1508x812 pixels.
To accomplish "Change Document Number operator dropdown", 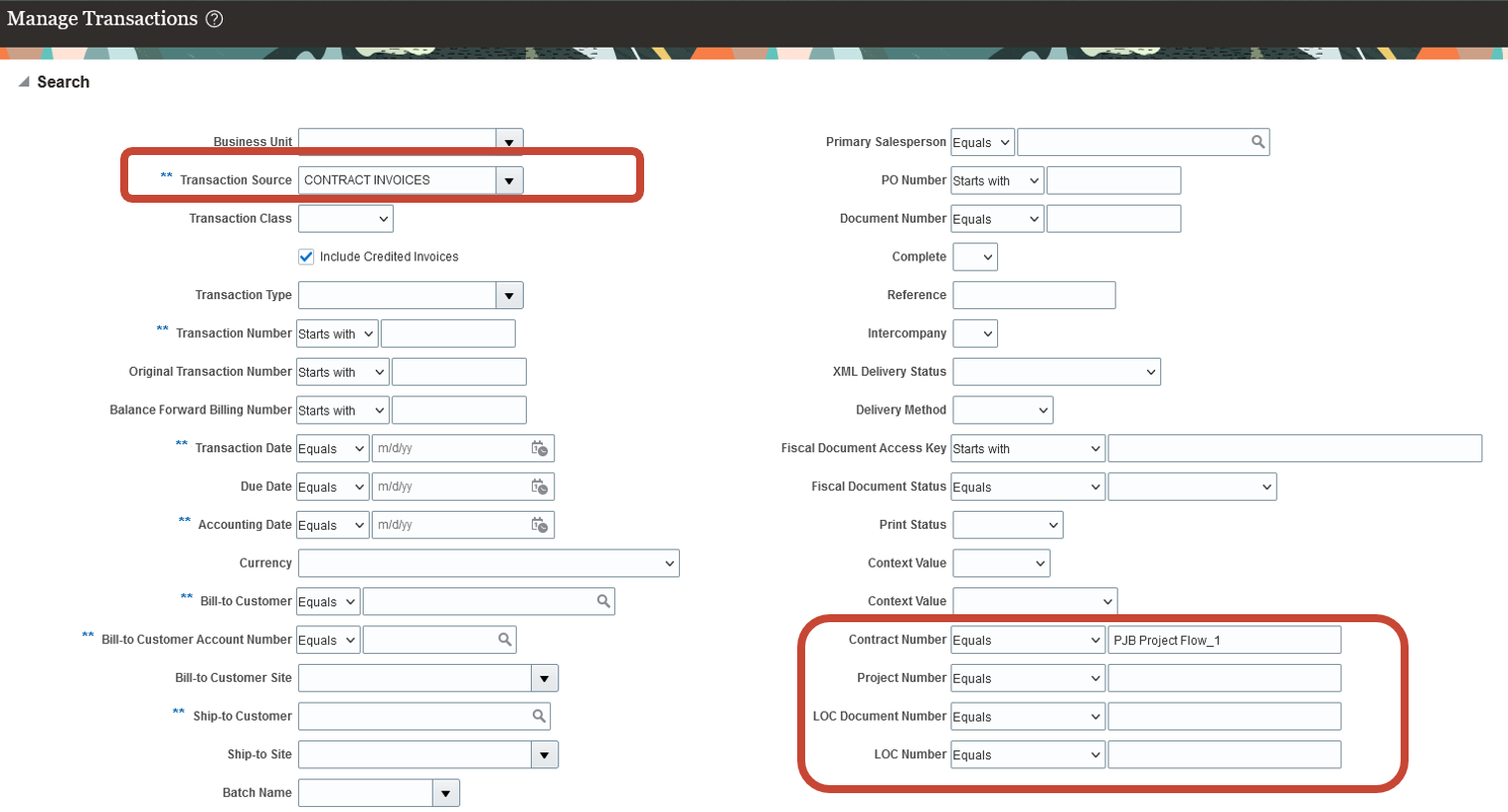I will pos(997,219).
